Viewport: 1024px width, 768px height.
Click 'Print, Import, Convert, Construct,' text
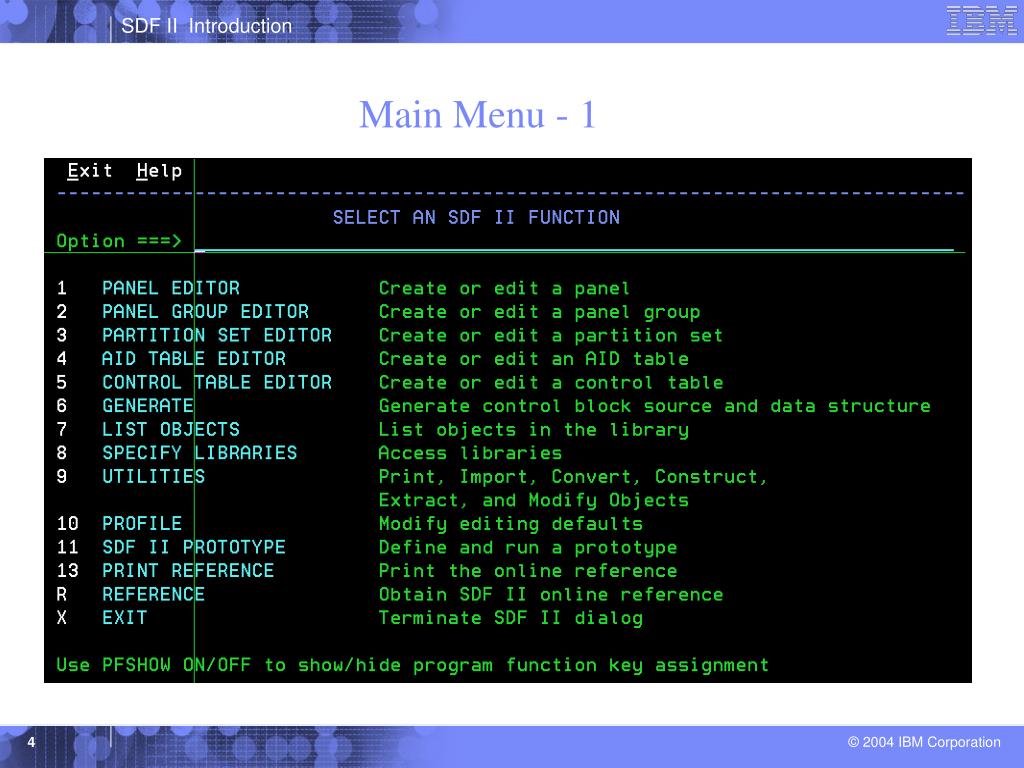tap(573, 477)
